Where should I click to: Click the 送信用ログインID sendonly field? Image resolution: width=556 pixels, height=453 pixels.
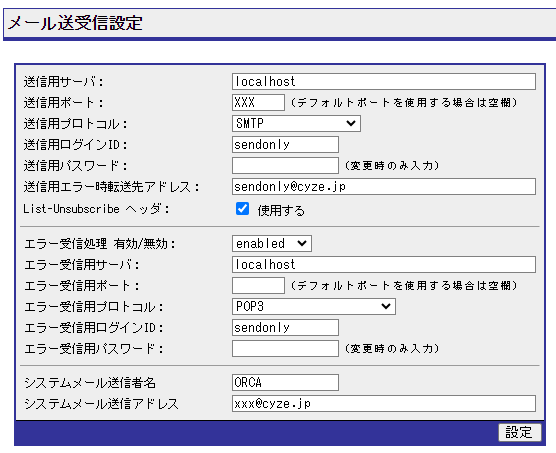(285, 145)
